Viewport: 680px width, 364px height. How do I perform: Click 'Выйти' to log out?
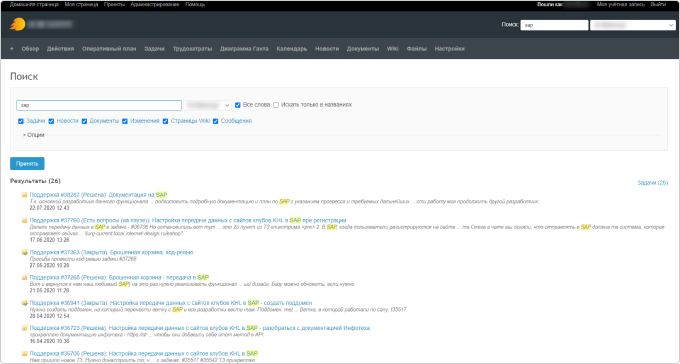[658, 4]
